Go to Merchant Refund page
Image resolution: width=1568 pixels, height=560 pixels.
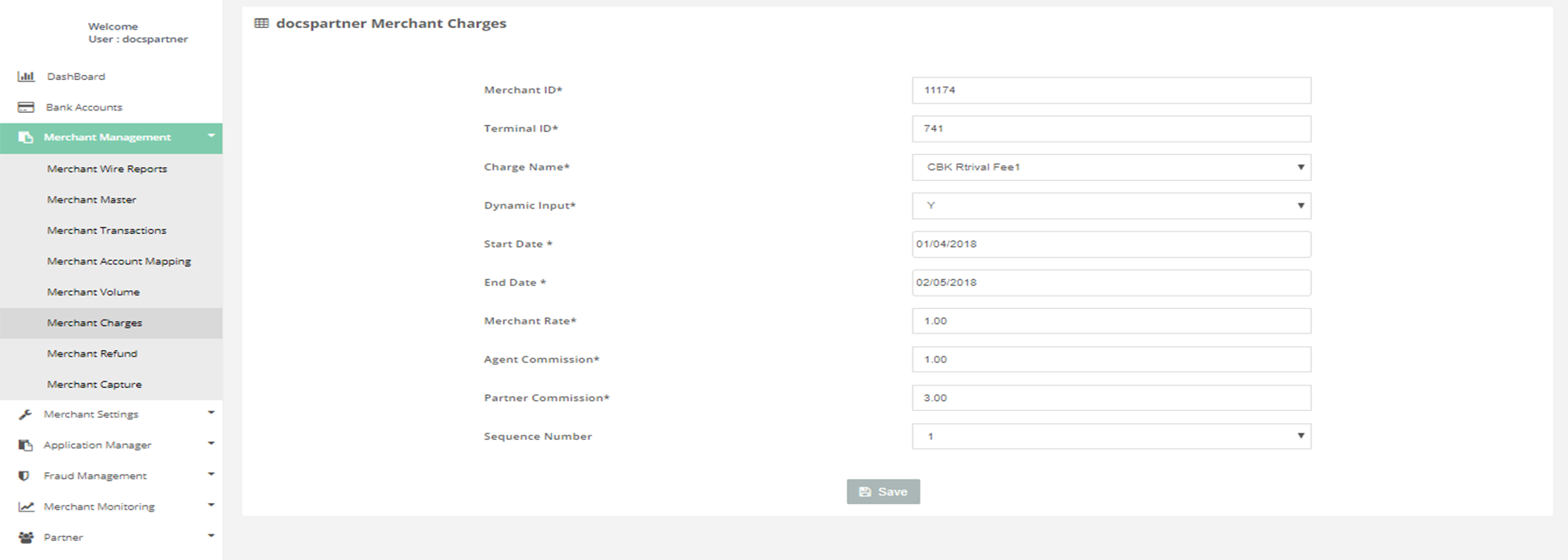point(92,353)
